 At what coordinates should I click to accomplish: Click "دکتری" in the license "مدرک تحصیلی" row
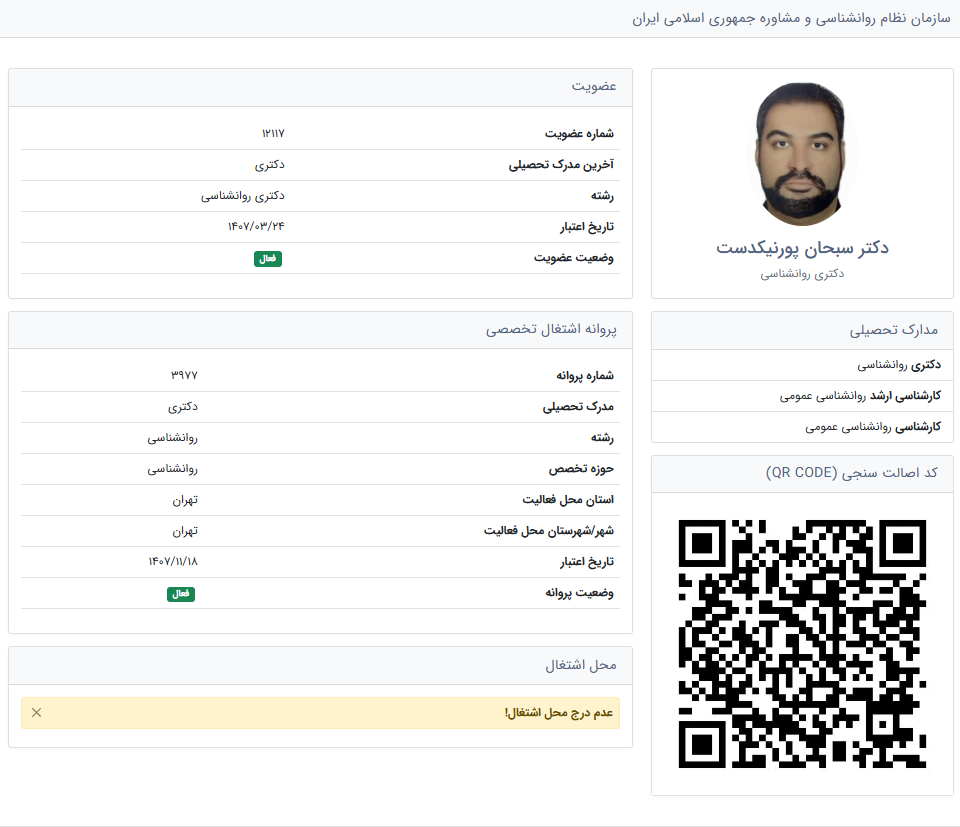tap(183, 406)
